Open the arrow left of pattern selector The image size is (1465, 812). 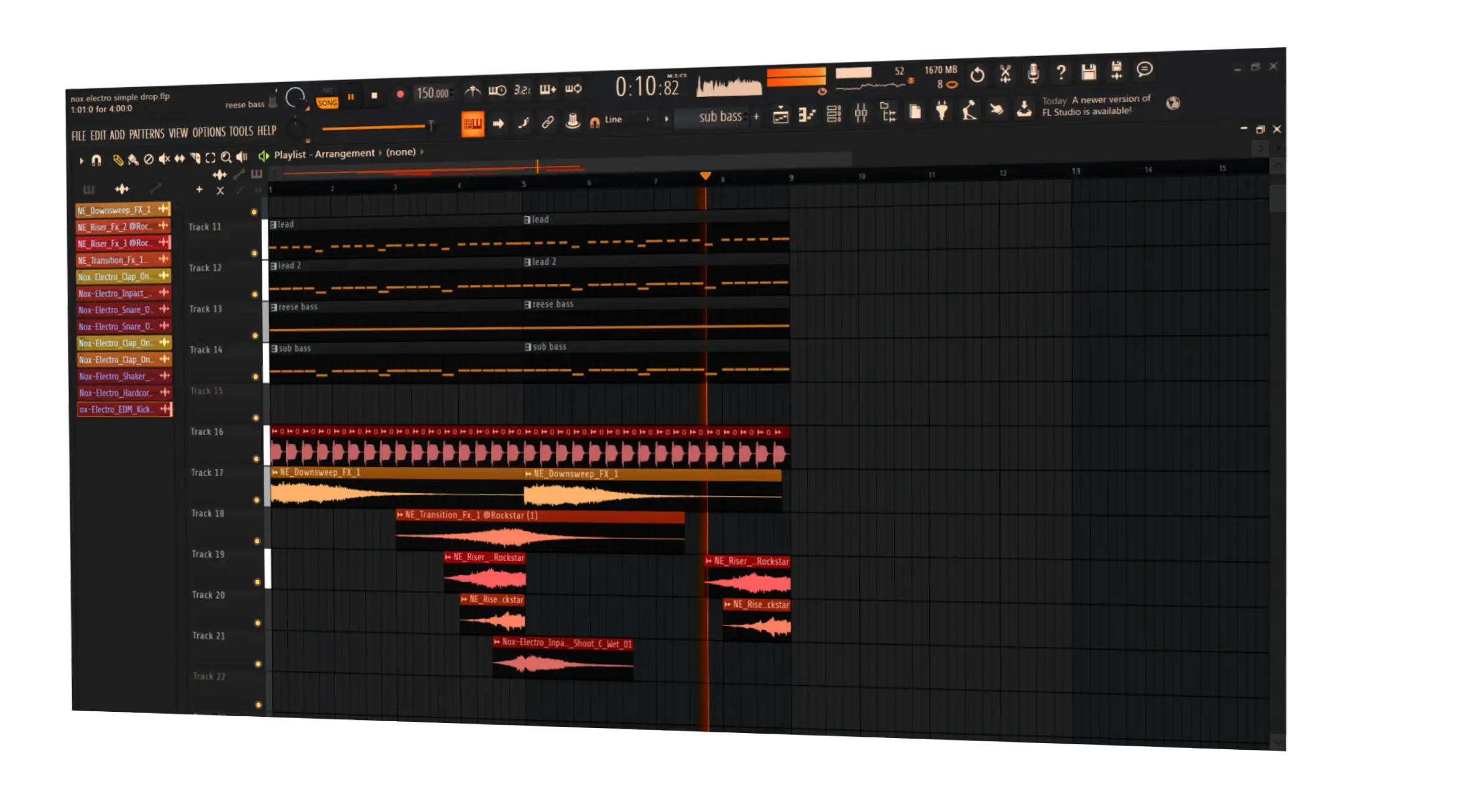point(666,119)
